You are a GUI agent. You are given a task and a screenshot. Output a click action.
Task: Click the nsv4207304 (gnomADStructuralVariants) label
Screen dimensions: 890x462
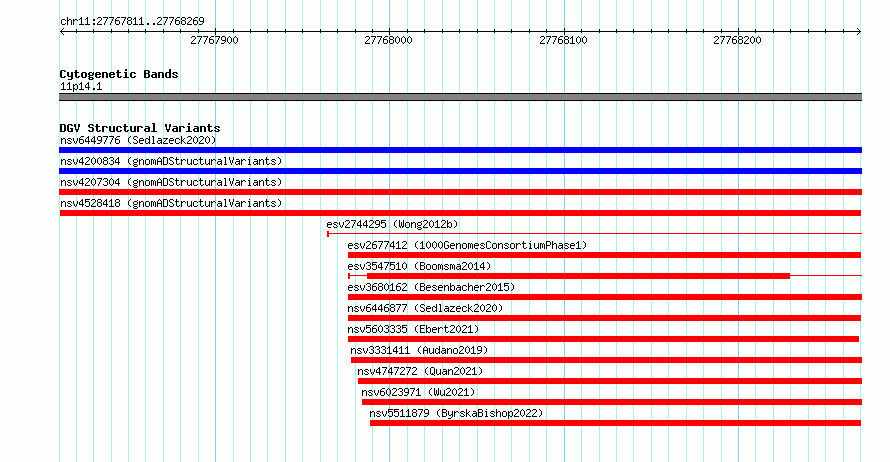tap(171, 182)
